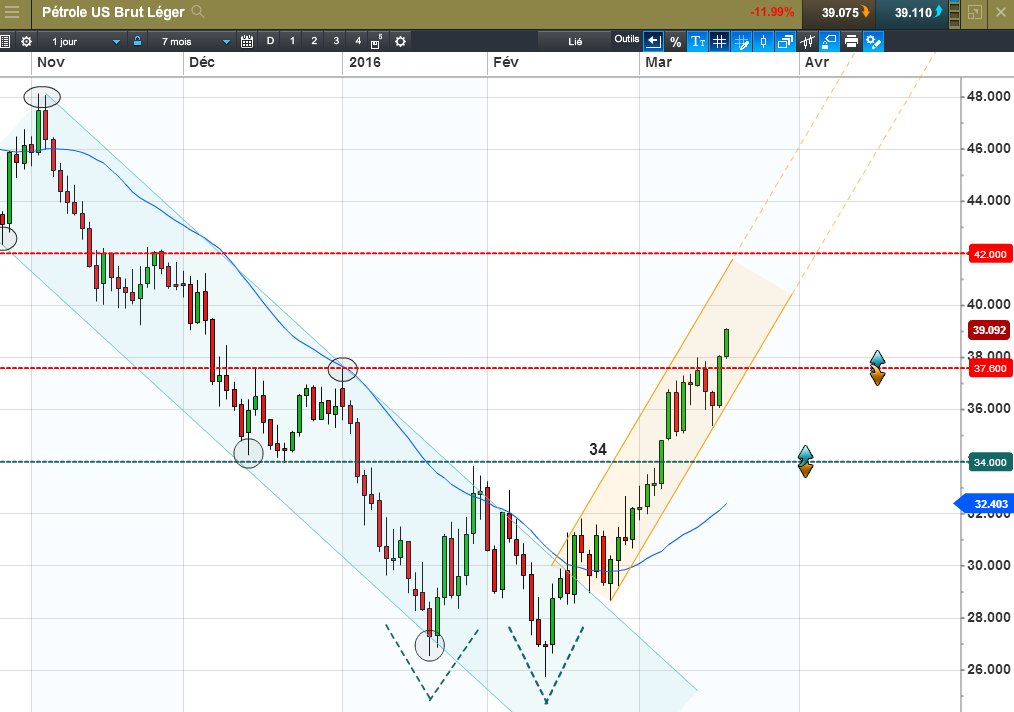Print the chart with printer icon
The width and height of the screenshot is (1014, 712).
851,41
